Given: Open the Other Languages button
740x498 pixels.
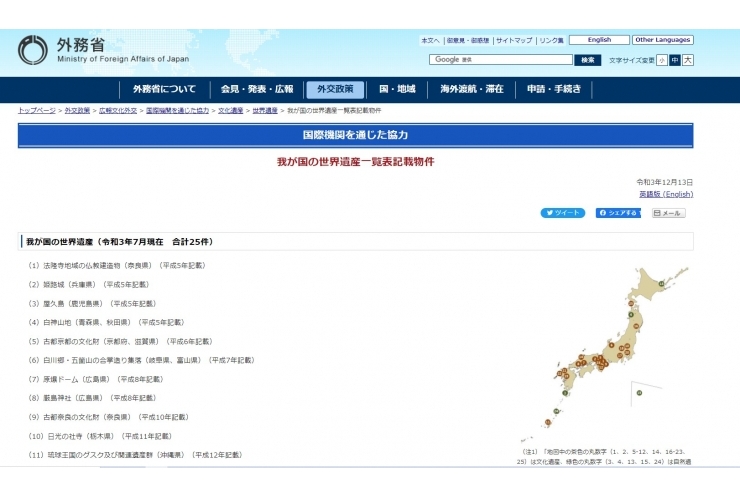Looking at the screenshot, I should click(663, 40).
